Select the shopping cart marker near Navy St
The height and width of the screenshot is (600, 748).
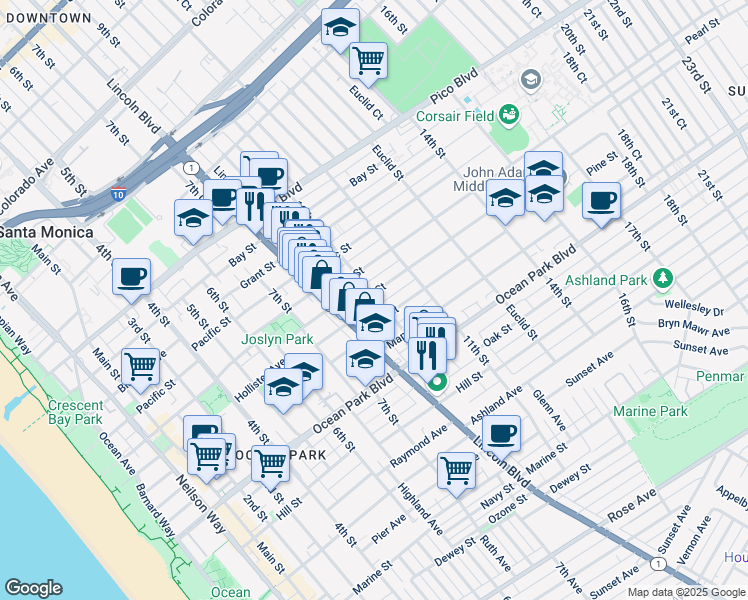[457, 472]
